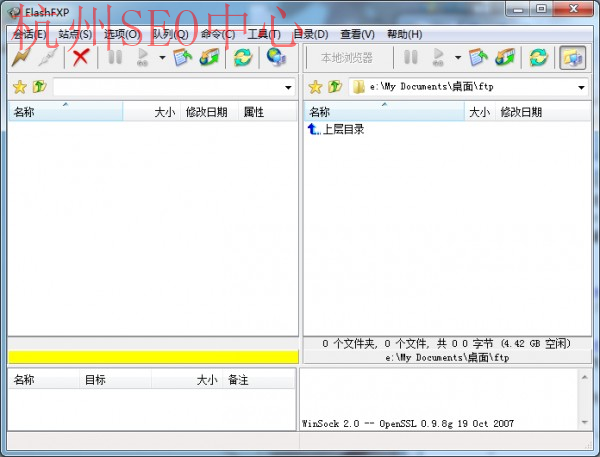Image resolution: width=600 pixels, height=457 pixels.
Task: Click the right pane folder-up icon
Action: pos(335,87)
